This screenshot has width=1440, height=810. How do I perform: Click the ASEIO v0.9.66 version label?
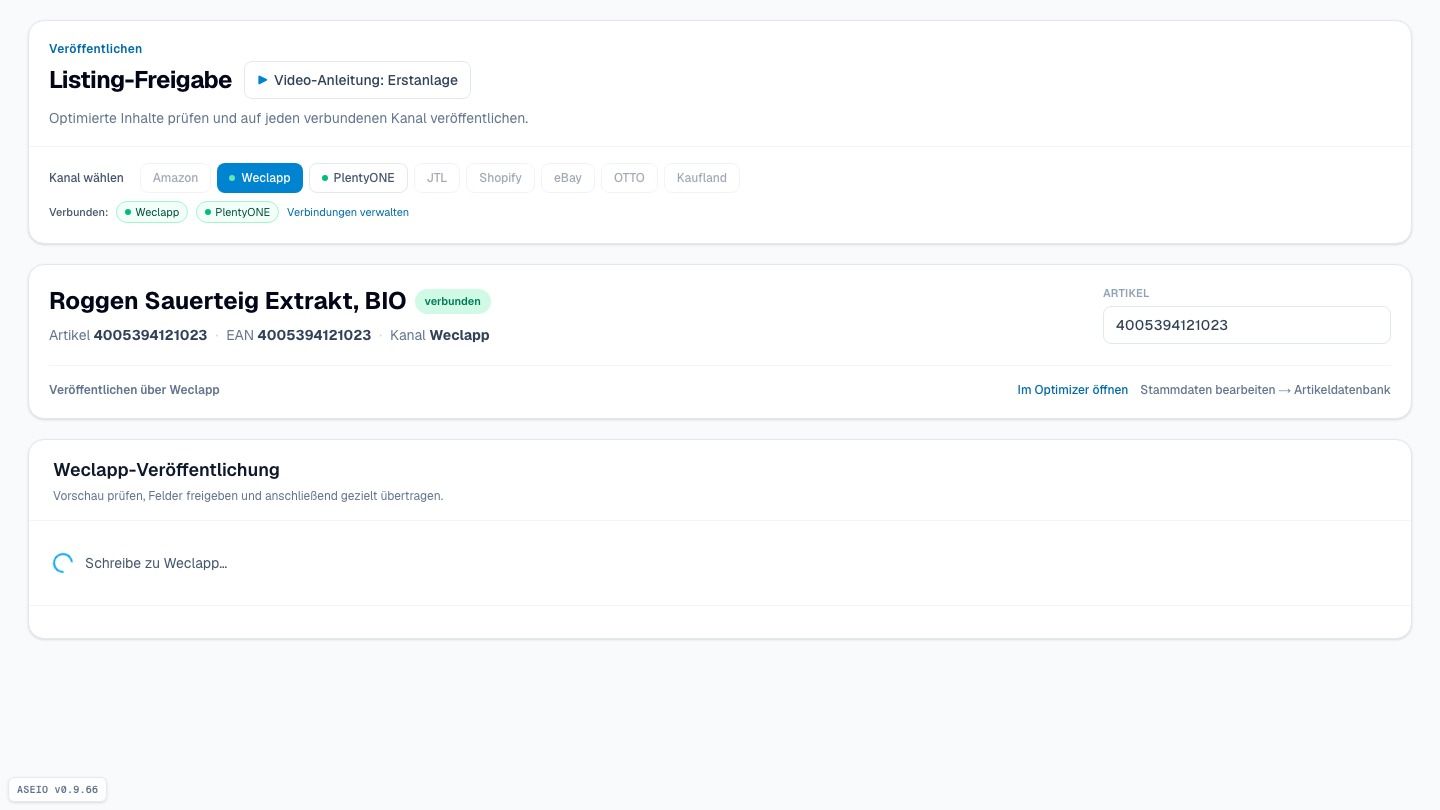point(57,789)
